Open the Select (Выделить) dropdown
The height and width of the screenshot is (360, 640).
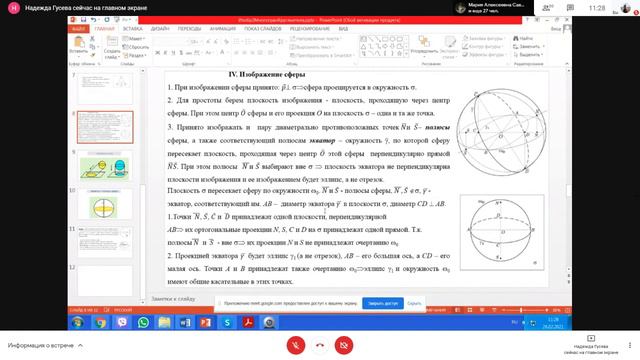(528, 55)
